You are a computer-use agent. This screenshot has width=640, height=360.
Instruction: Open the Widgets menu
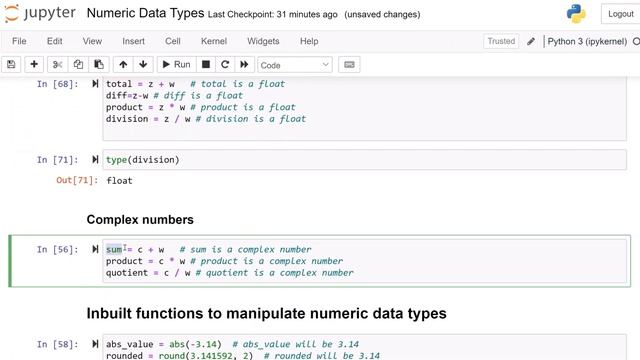[x=263, y=41]
